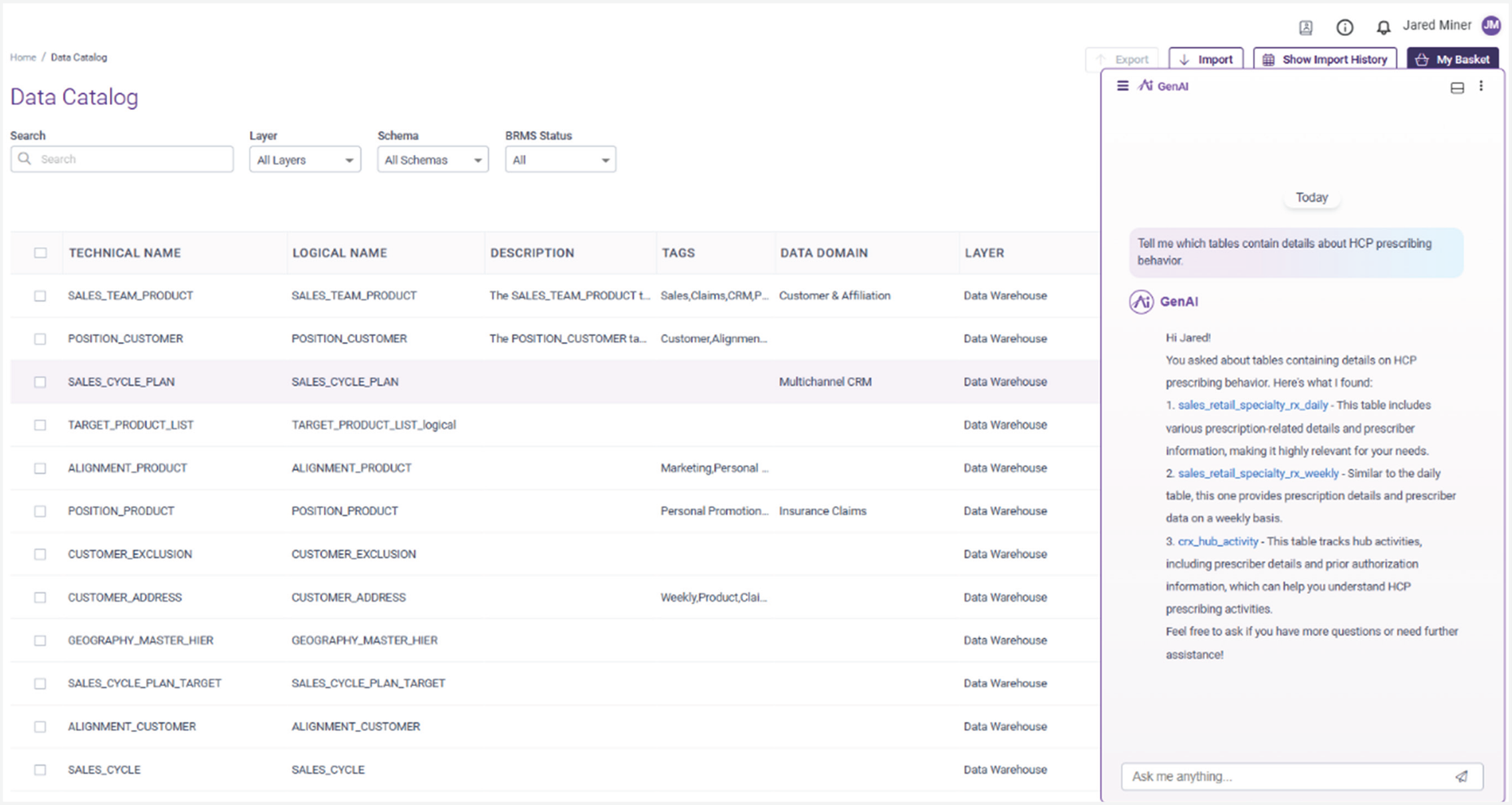Open the GenAI hamburger menu
Screen dimensions: 1512x805
[1122, 86]
